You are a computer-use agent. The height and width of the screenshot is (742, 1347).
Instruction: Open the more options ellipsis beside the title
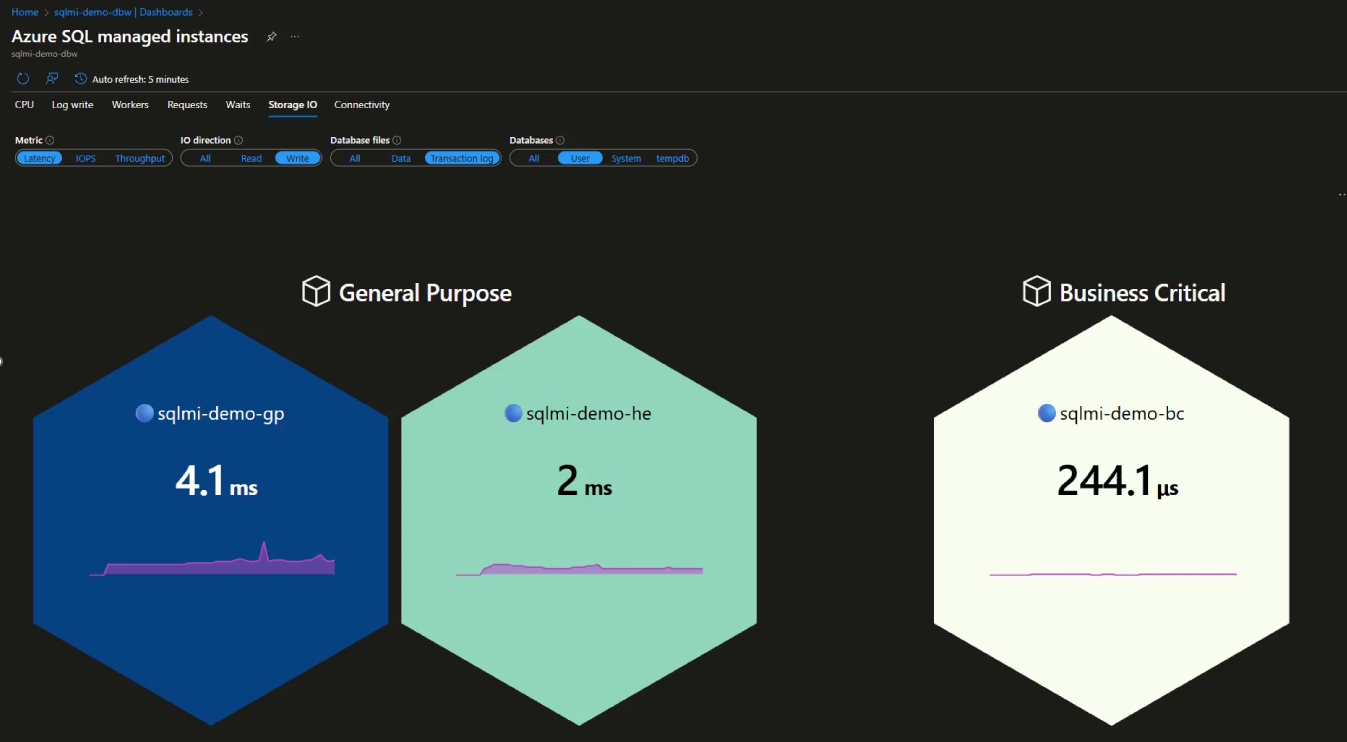coord(295,37)
